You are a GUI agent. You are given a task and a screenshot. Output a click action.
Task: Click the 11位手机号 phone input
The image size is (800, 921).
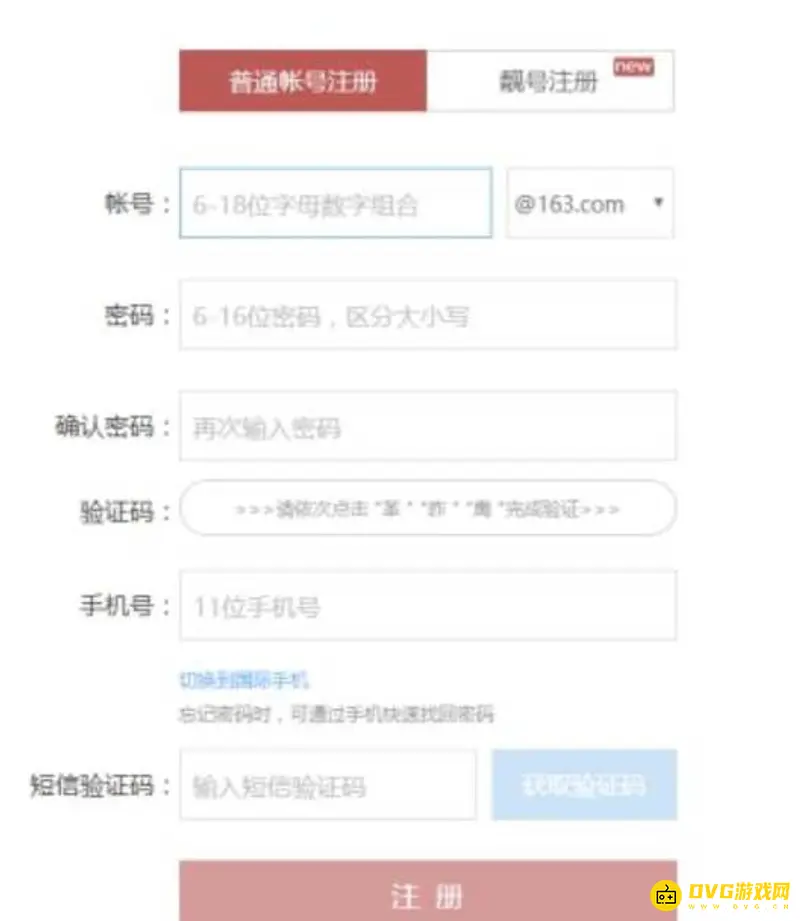coord(428,606)
